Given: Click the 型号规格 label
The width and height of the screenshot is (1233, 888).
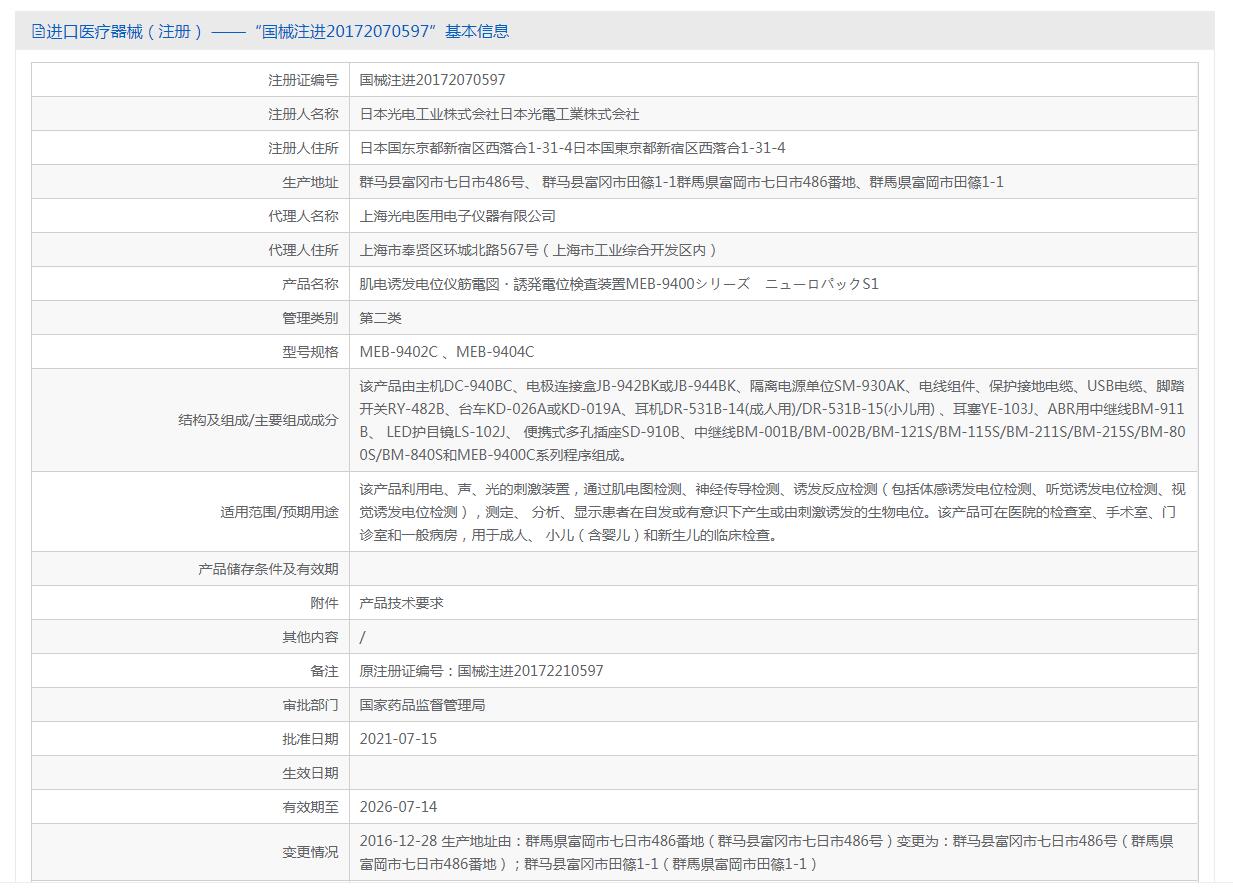Looking at the screenshot, I should 310,352.
